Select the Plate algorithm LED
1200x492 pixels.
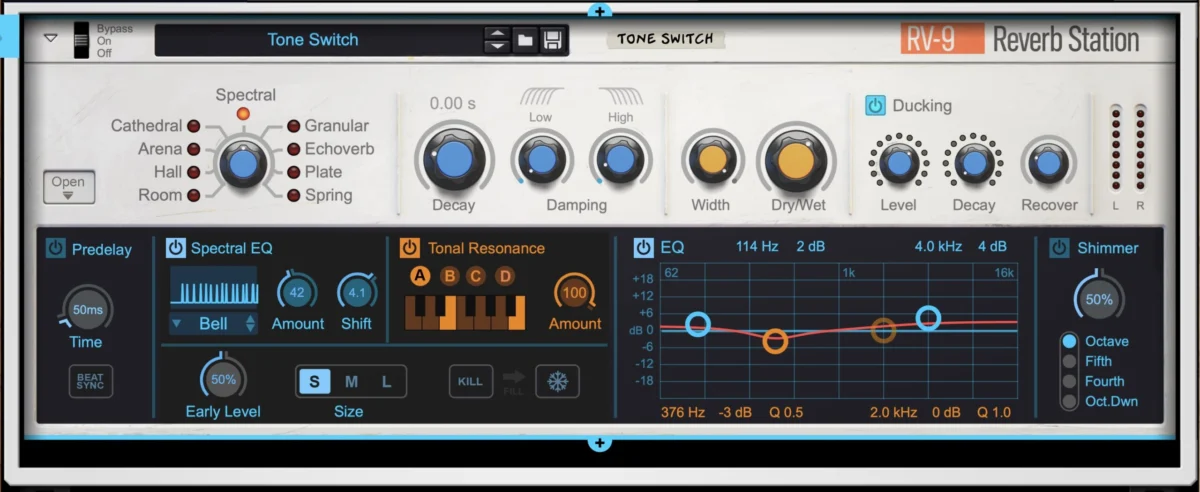coord(294,173)
